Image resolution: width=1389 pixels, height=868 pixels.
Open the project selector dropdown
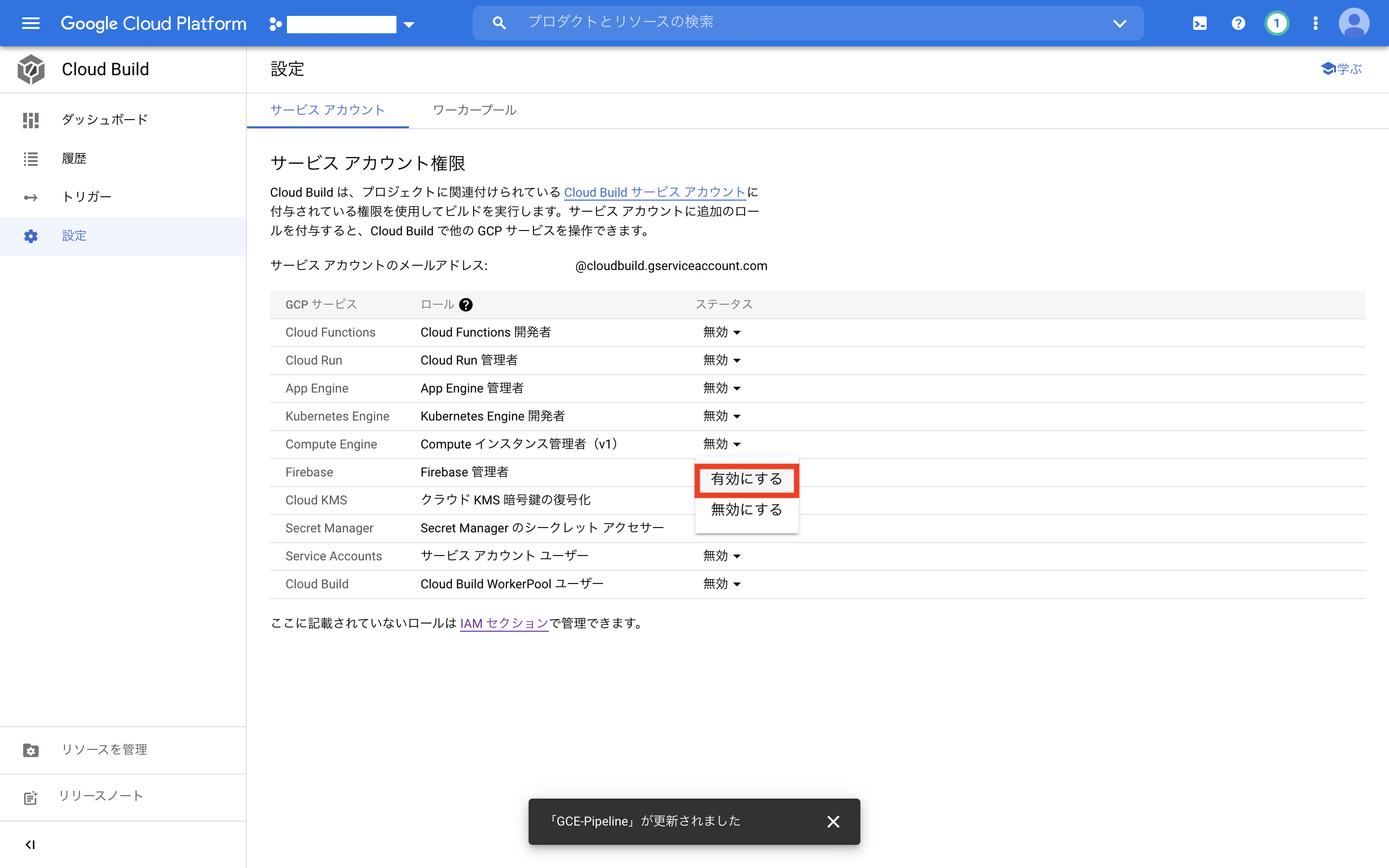[x=342, y=24]
